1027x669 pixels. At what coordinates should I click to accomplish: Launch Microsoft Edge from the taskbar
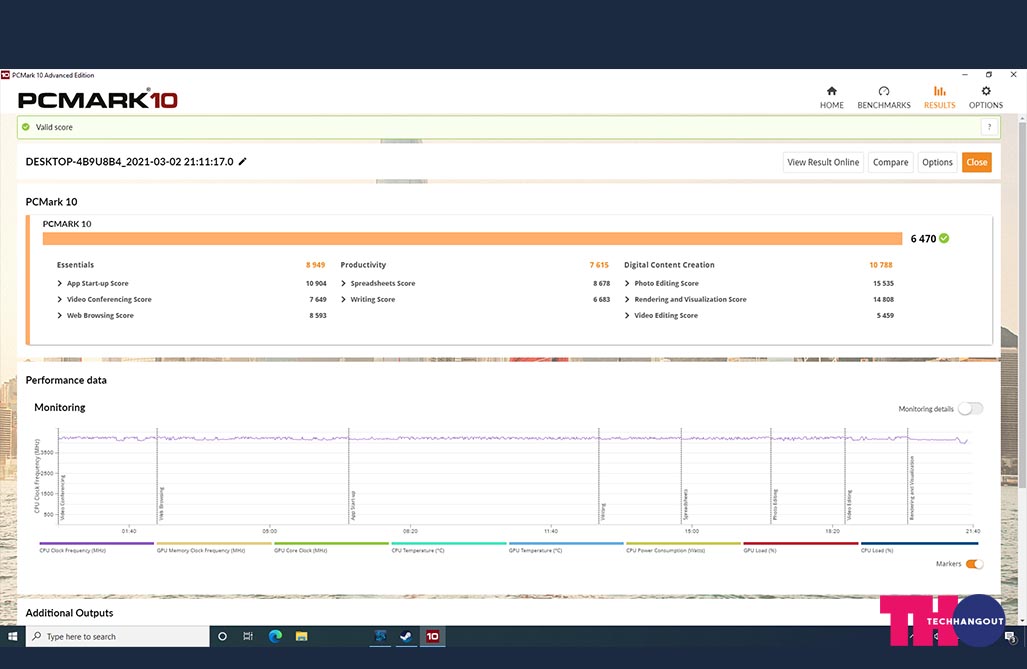point(275,636)
